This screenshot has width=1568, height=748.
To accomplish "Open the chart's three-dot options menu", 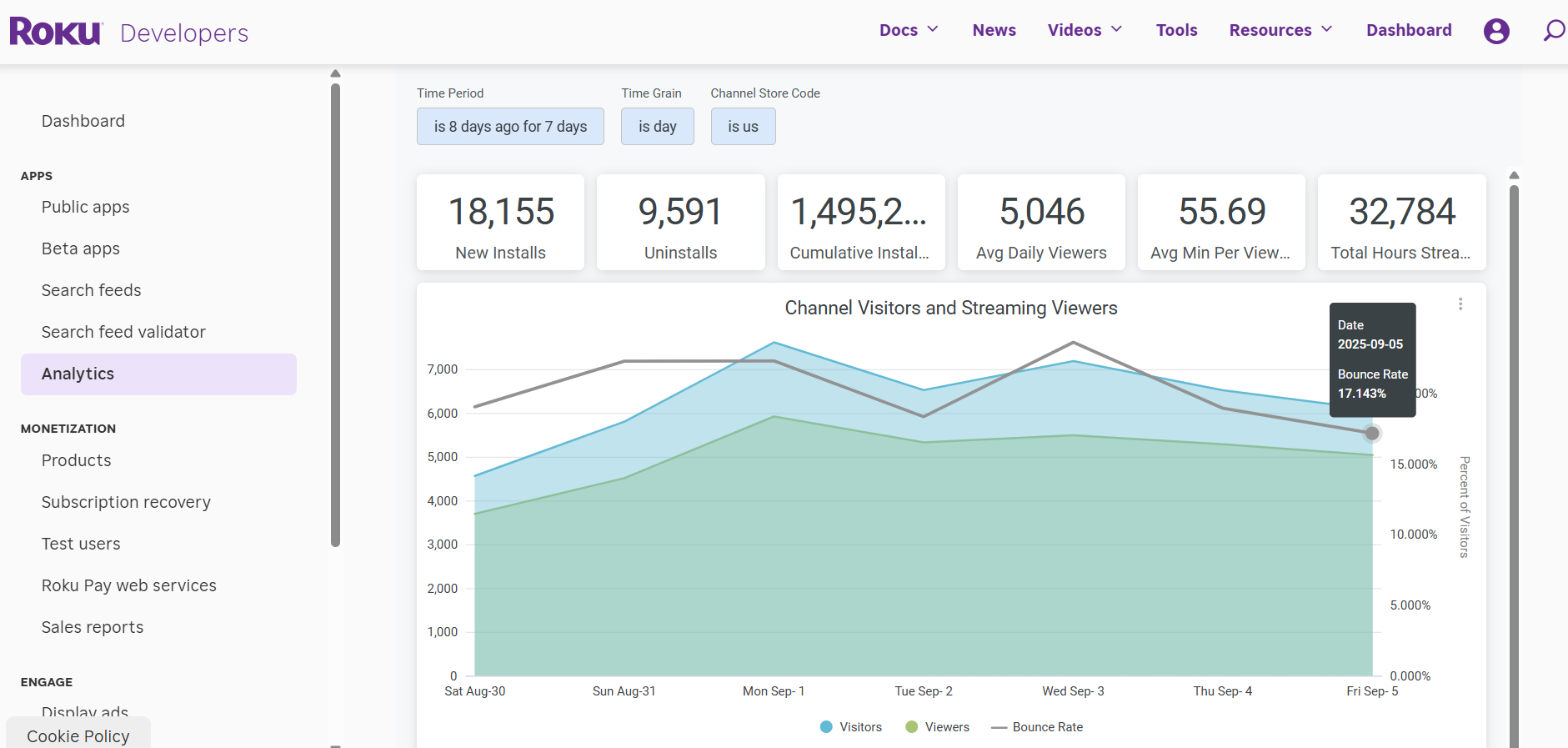I will point(1460,304).
